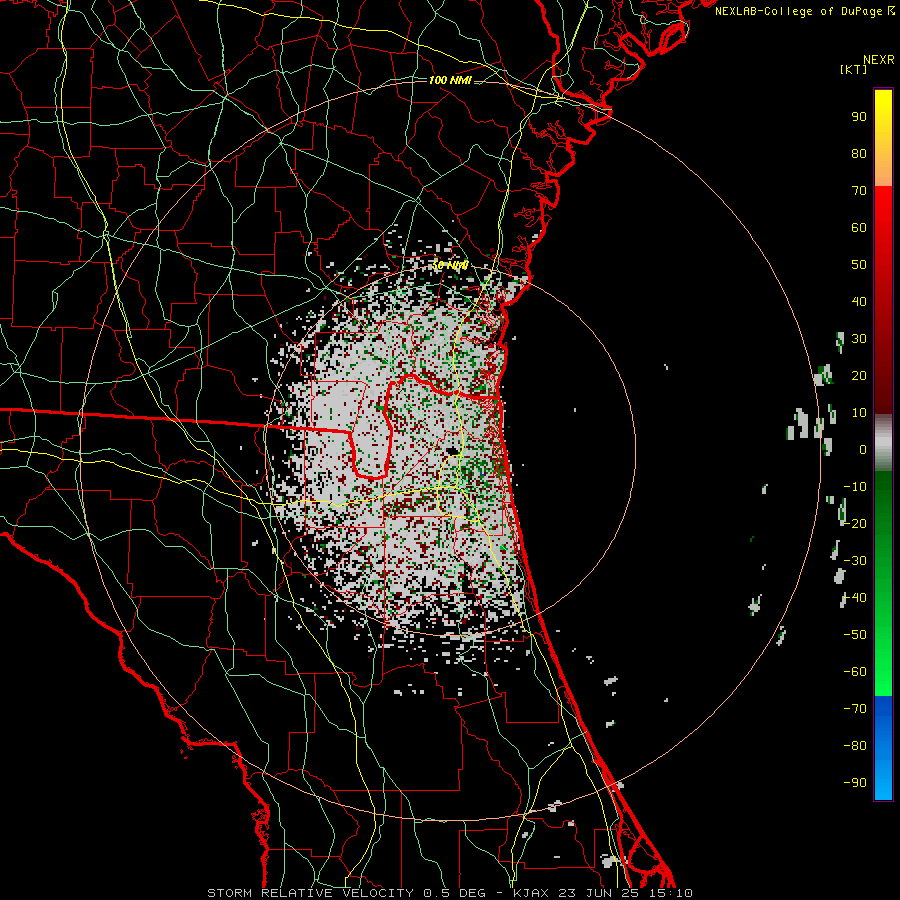This screenshot has width=900, height=900.
Task: Click the -10 scale label
Action: [x=855, y=487]
